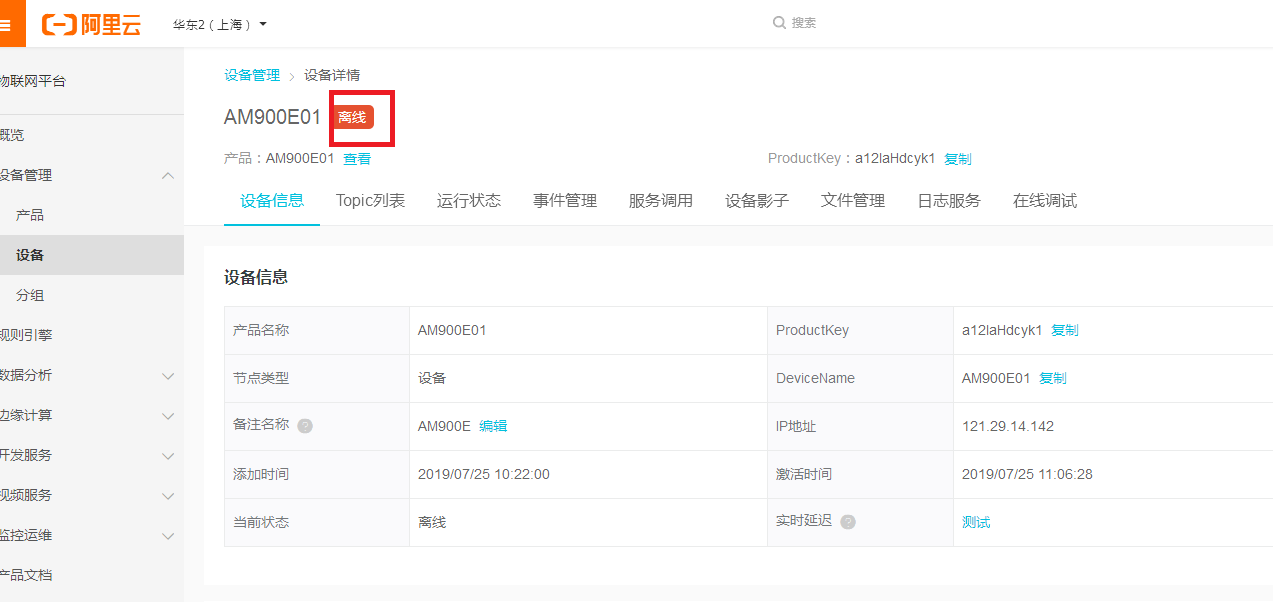
Task: Expand the 边缘计算 sidebar chevron
Action: pyautogui.click(x=168, y=415)
